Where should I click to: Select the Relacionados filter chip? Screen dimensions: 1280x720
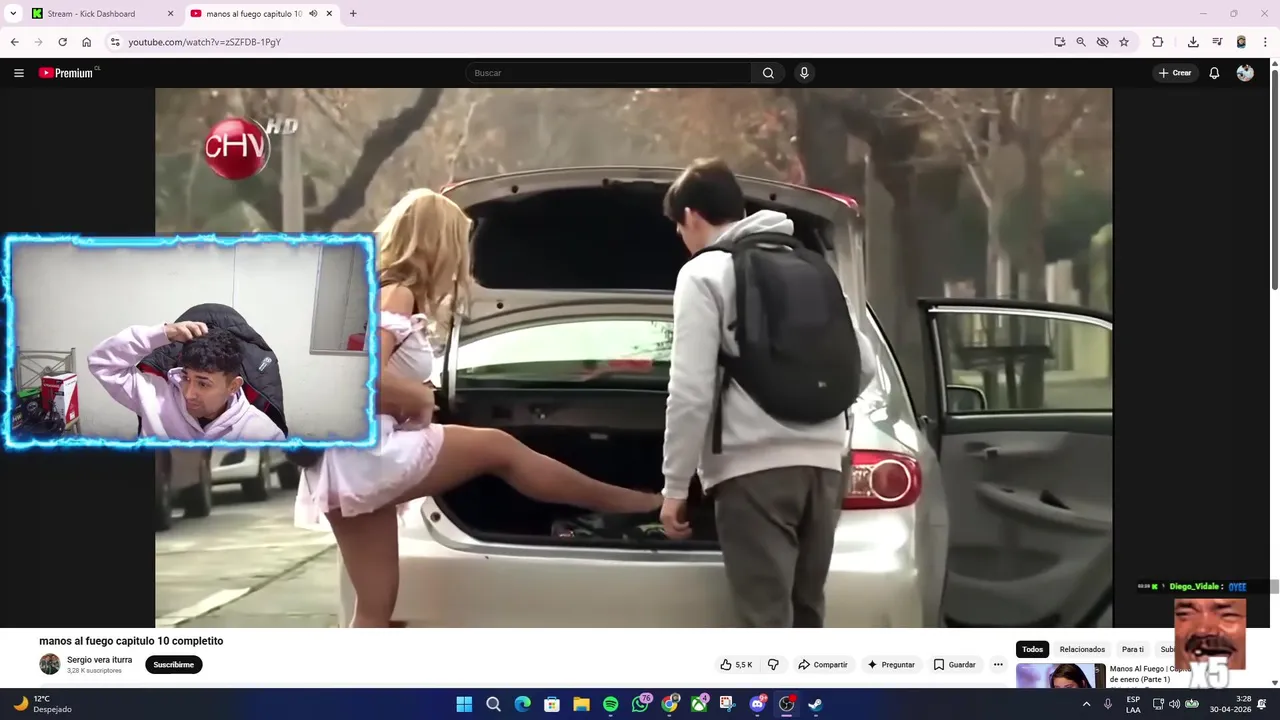pyautogui.click(x=1082, y=650)
